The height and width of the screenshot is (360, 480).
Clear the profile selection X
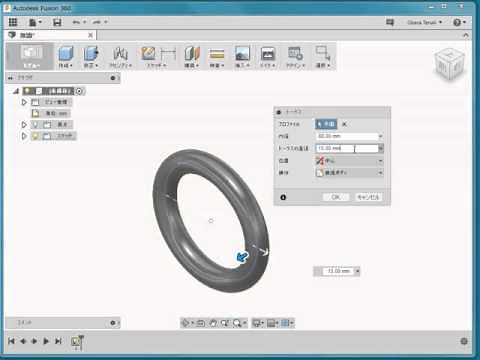coord(345,124)
